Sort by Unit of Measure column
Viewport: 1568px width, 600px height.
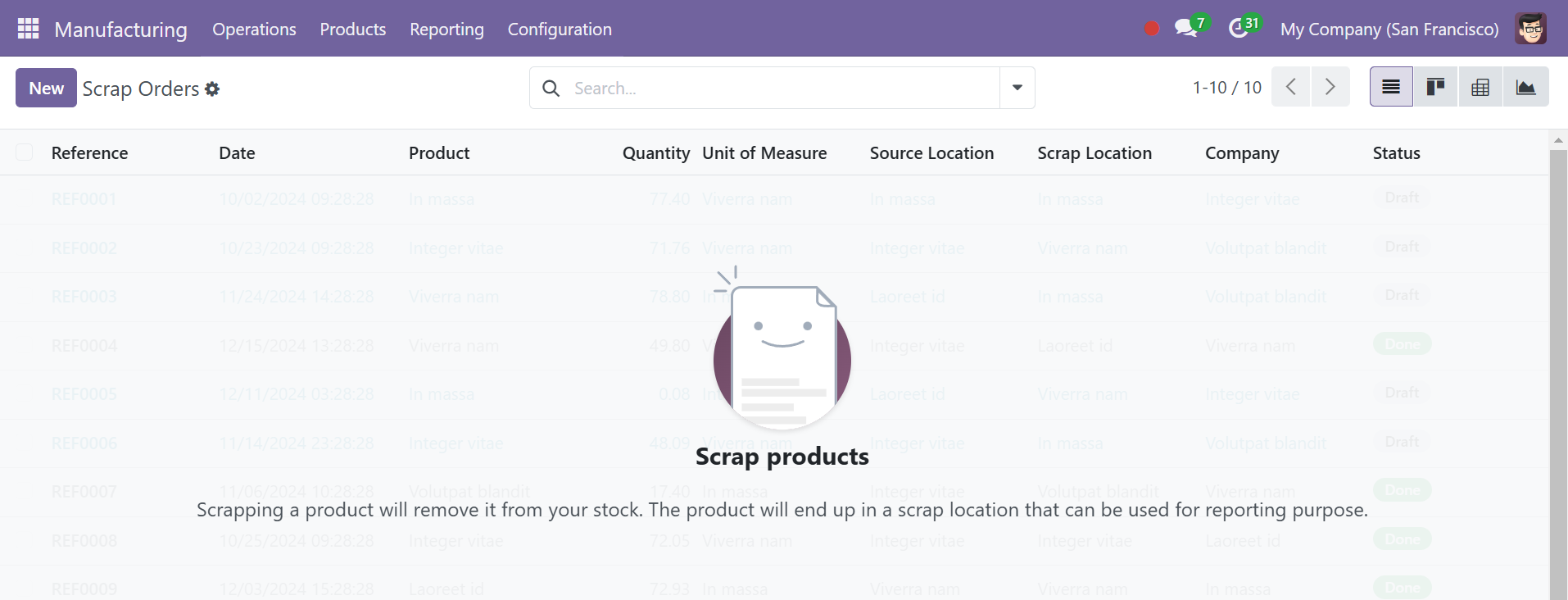764,153
